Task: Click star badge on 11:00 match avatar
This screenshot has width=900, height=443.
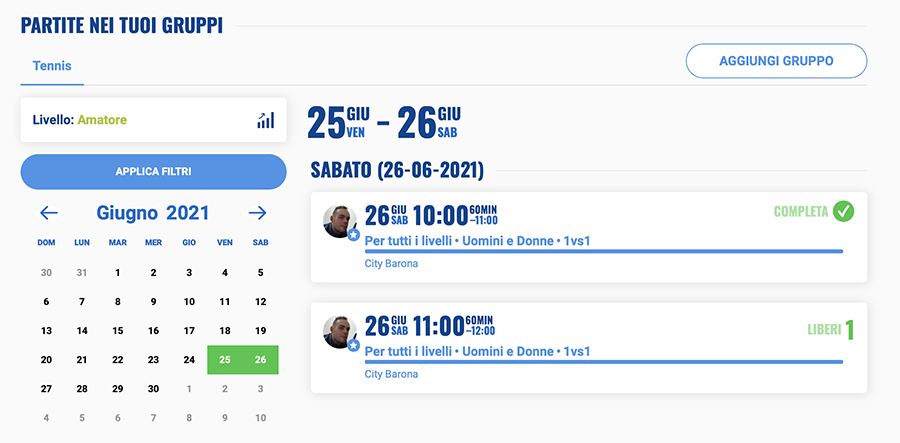Action: (354, 345)
